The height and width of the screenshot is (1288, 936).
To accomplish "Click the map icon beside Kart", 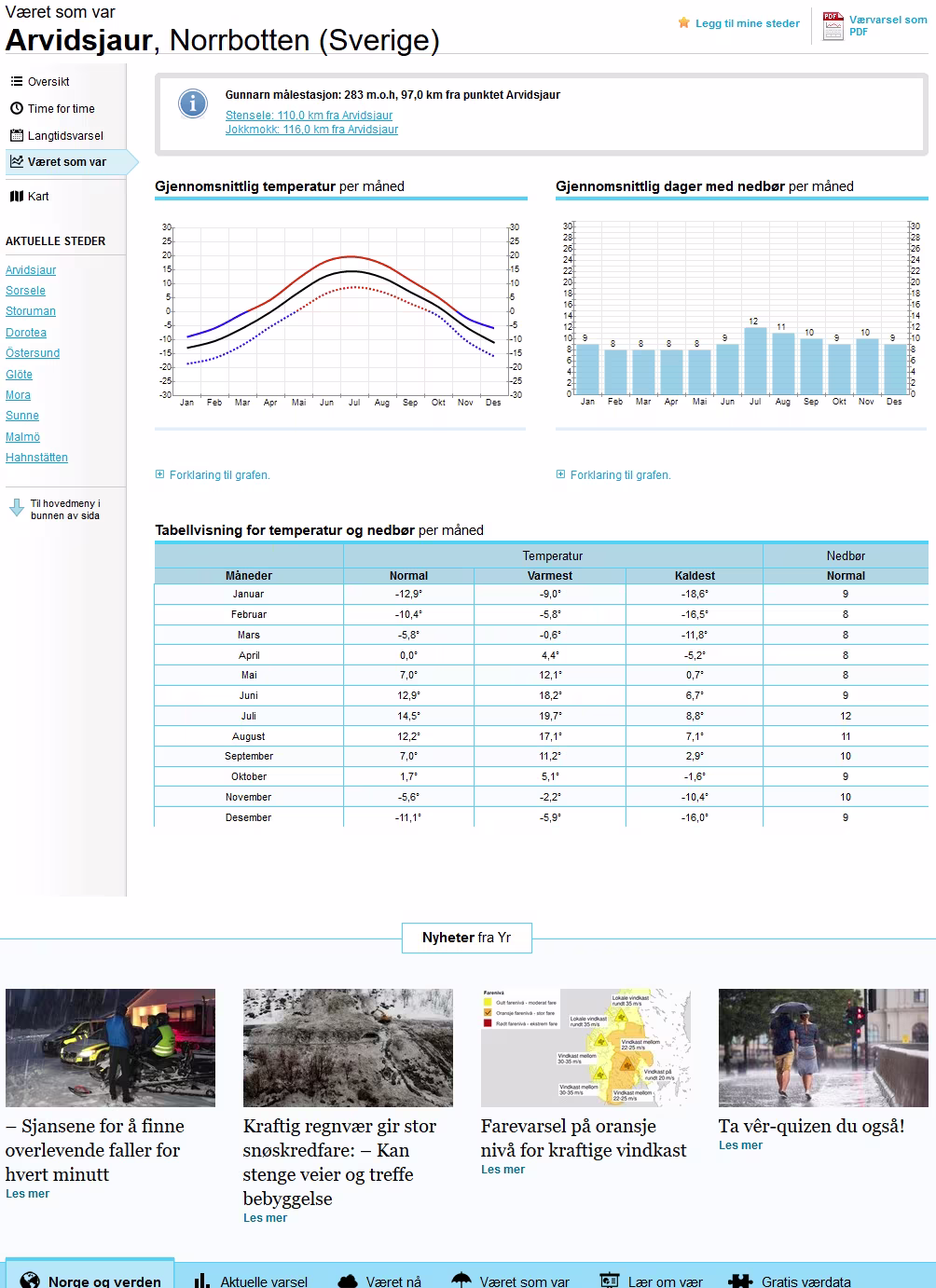I will coord(16,197).
